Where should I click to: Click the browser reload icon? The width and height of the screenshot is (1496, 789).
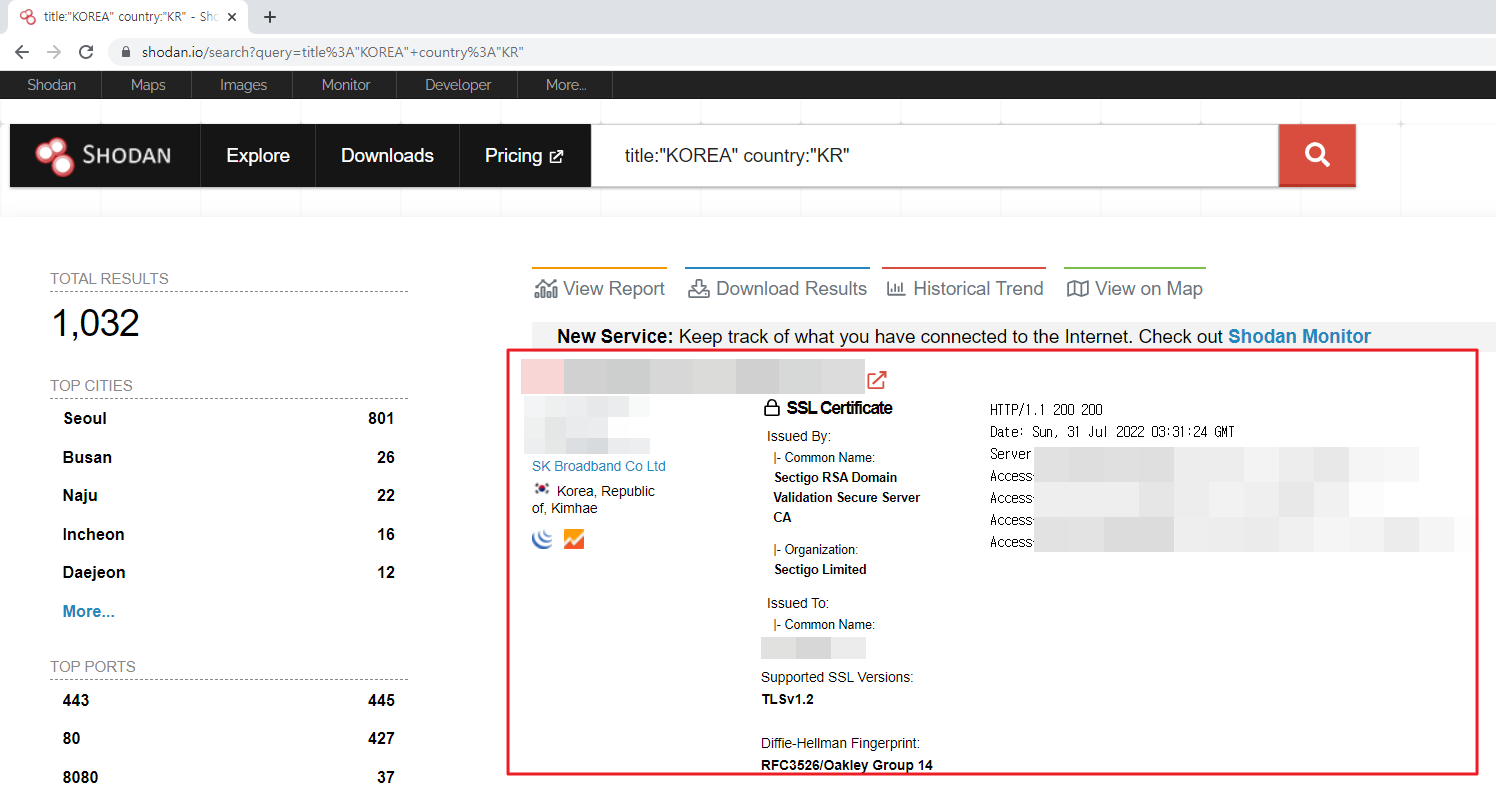click(86, 52)
